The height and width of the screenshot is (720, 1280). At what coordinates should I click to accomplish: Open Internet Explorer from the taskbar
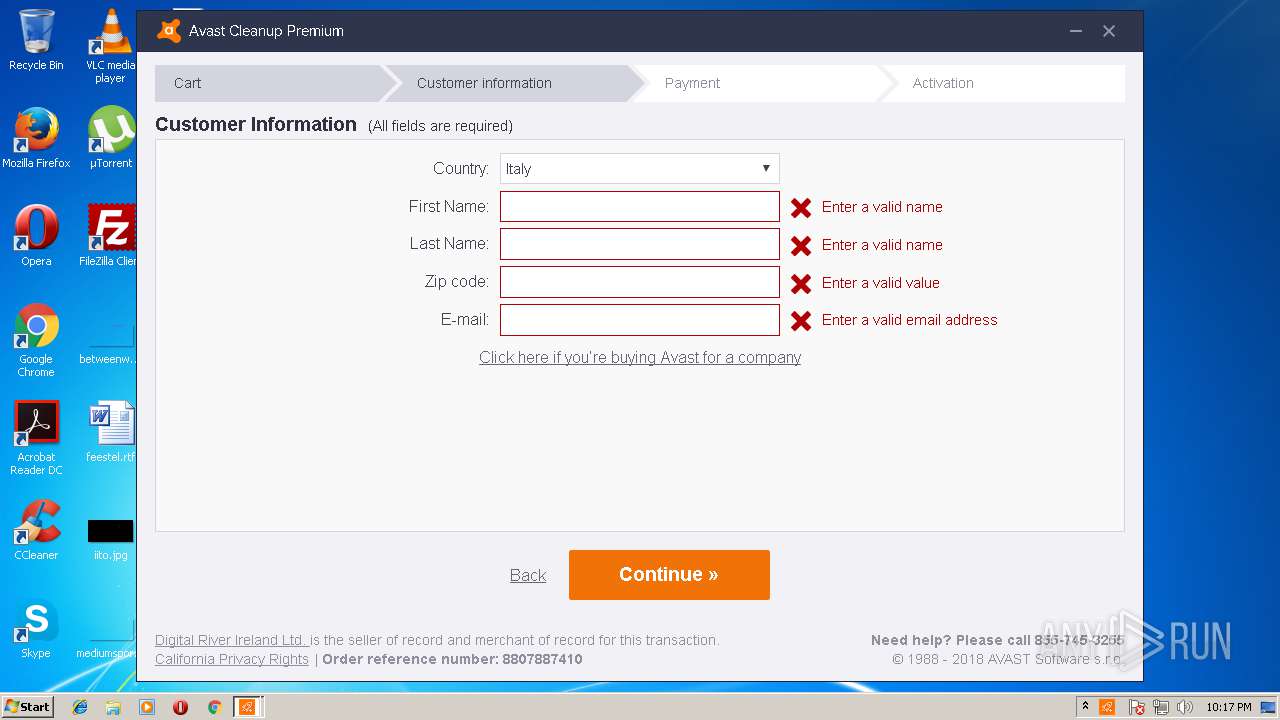80,707
